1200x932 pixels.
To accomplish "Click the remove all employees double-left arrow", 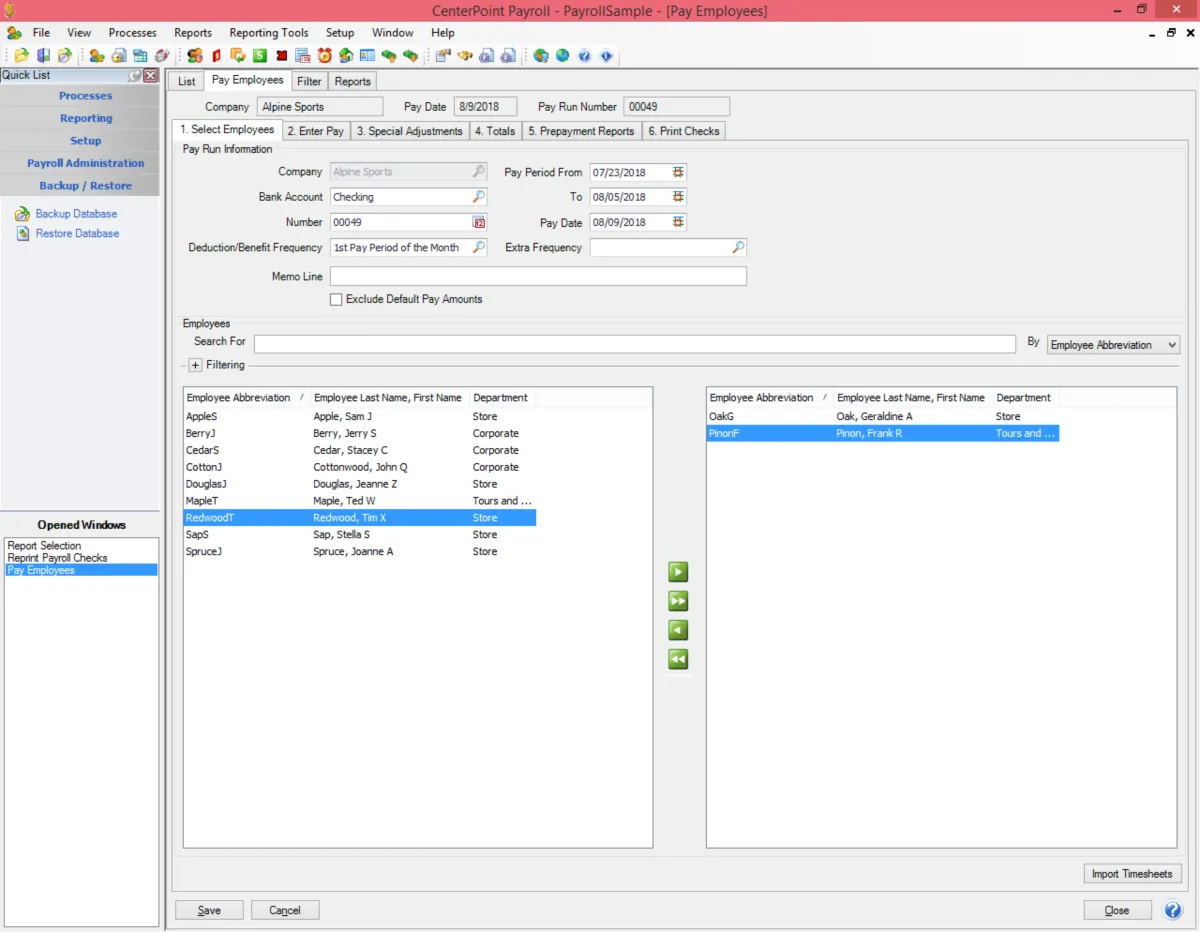I will tap(678, 660).
